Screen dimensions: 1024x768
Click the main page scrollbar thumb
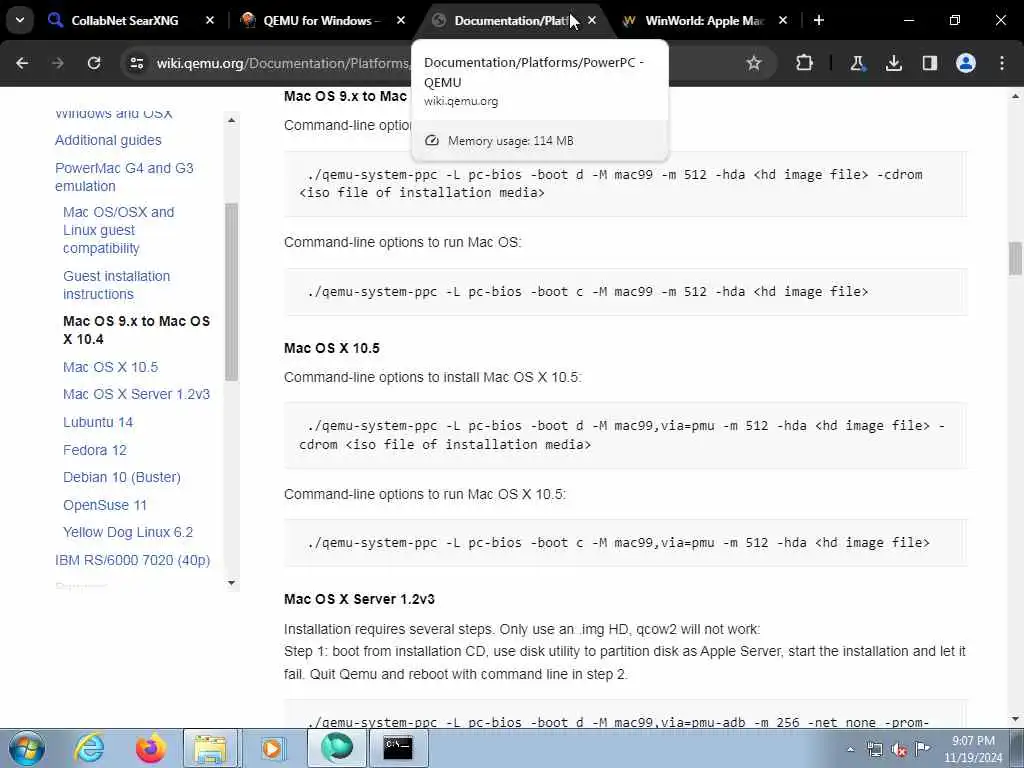[x=1015, y=259]
